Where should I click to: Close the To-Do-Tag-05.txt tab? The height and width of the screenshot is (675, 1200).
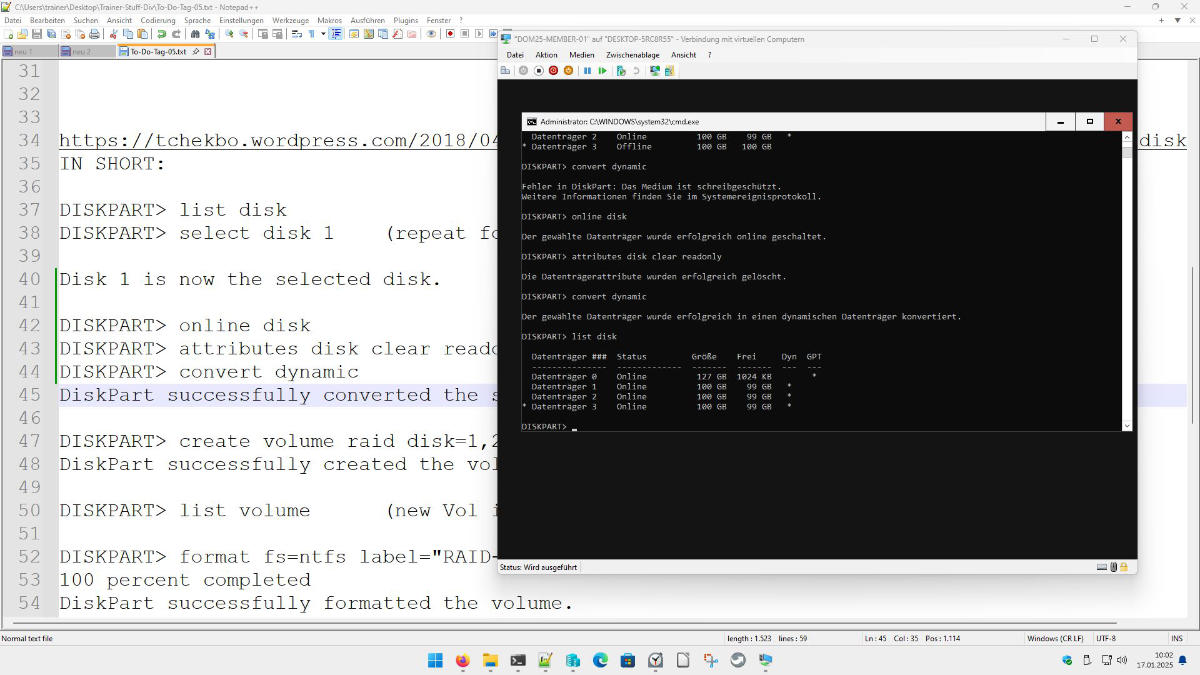pos(208,51)
